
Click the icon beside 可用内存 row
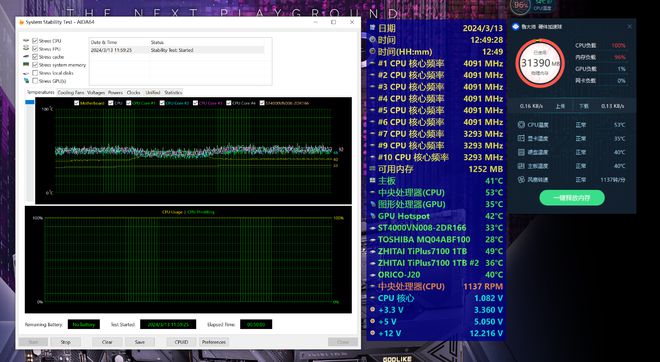(x=372, y=169)
